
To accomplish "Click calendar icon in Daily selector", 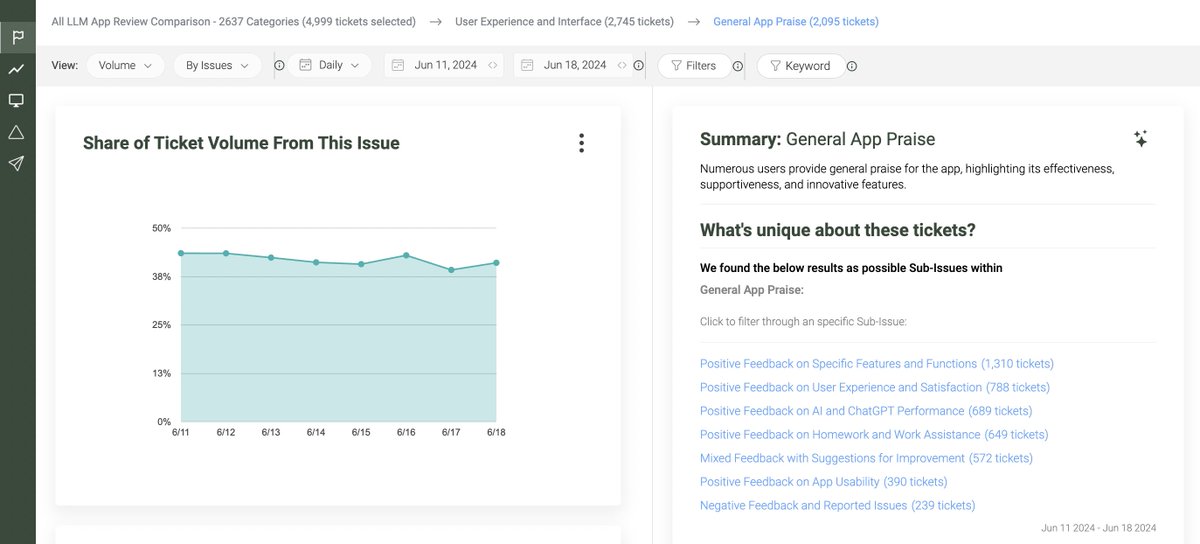I will tap(304, 65).
